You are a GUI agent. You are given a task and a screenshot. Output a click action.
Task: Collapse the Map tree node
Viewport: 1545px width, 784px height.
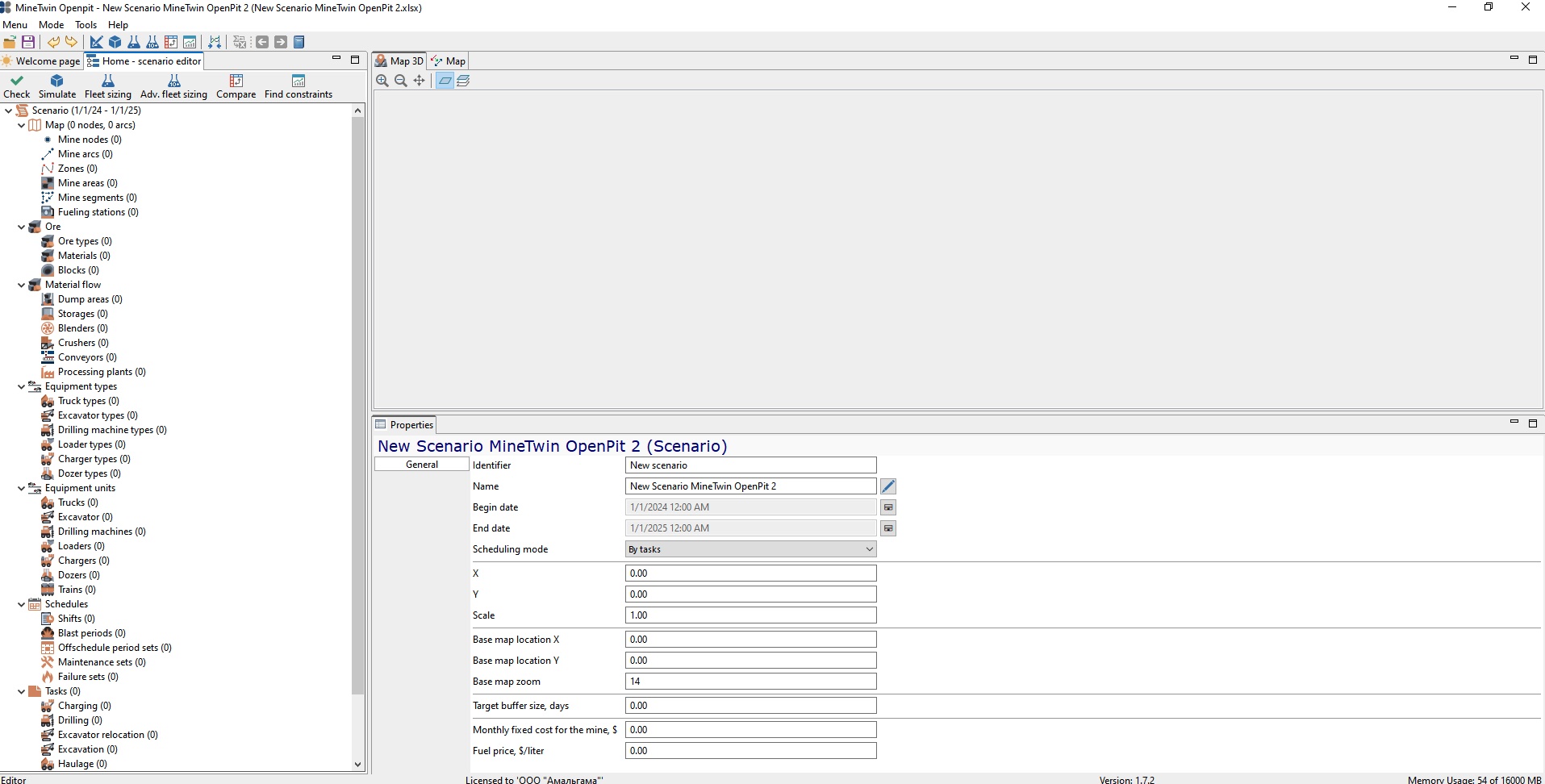[22, 125]
